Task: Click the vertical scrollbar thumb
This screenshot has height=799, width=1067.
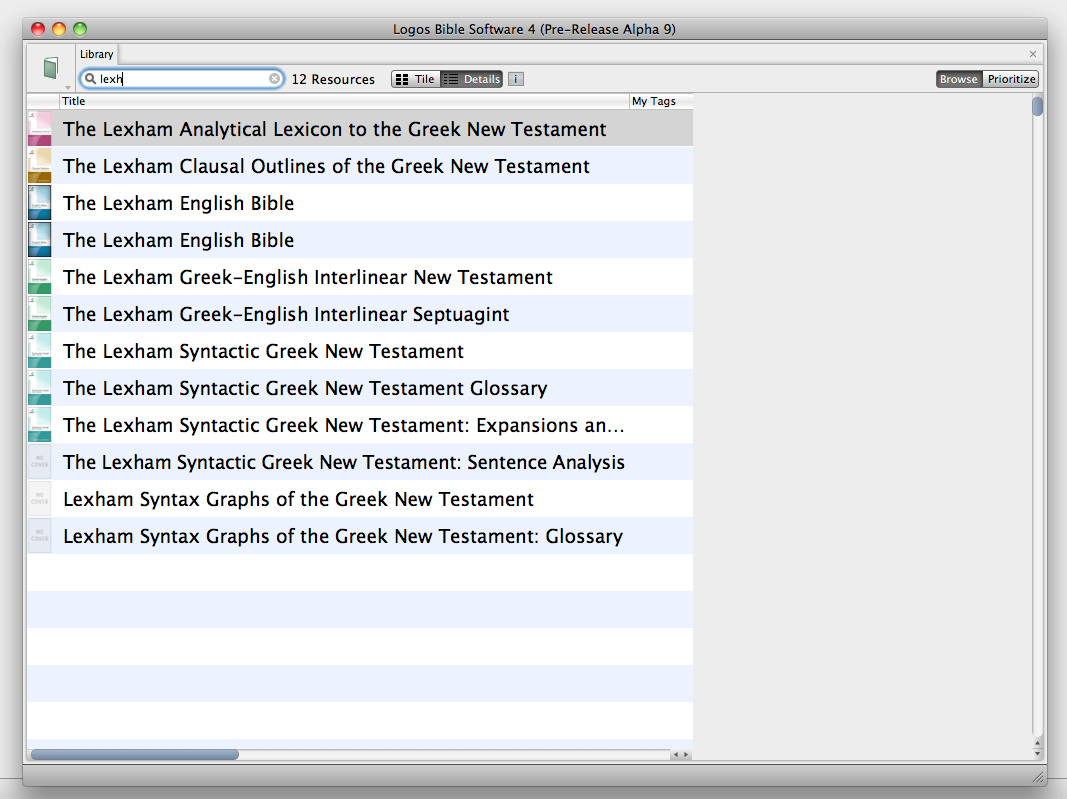Action: click(x=1037, y=106)
